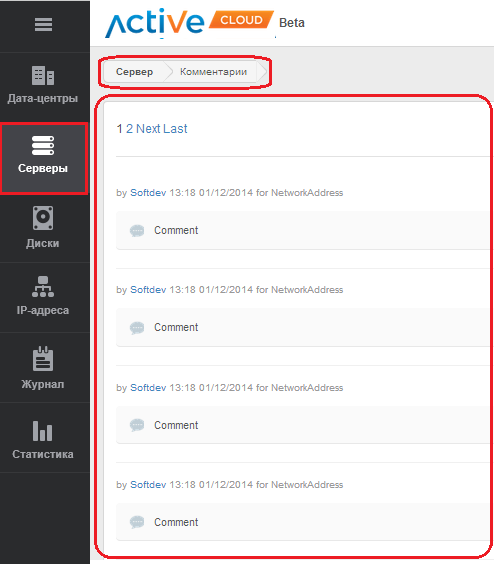Click the Active Cloud logo
Screen dimensions: 494x564
click(x=189, y=23)
